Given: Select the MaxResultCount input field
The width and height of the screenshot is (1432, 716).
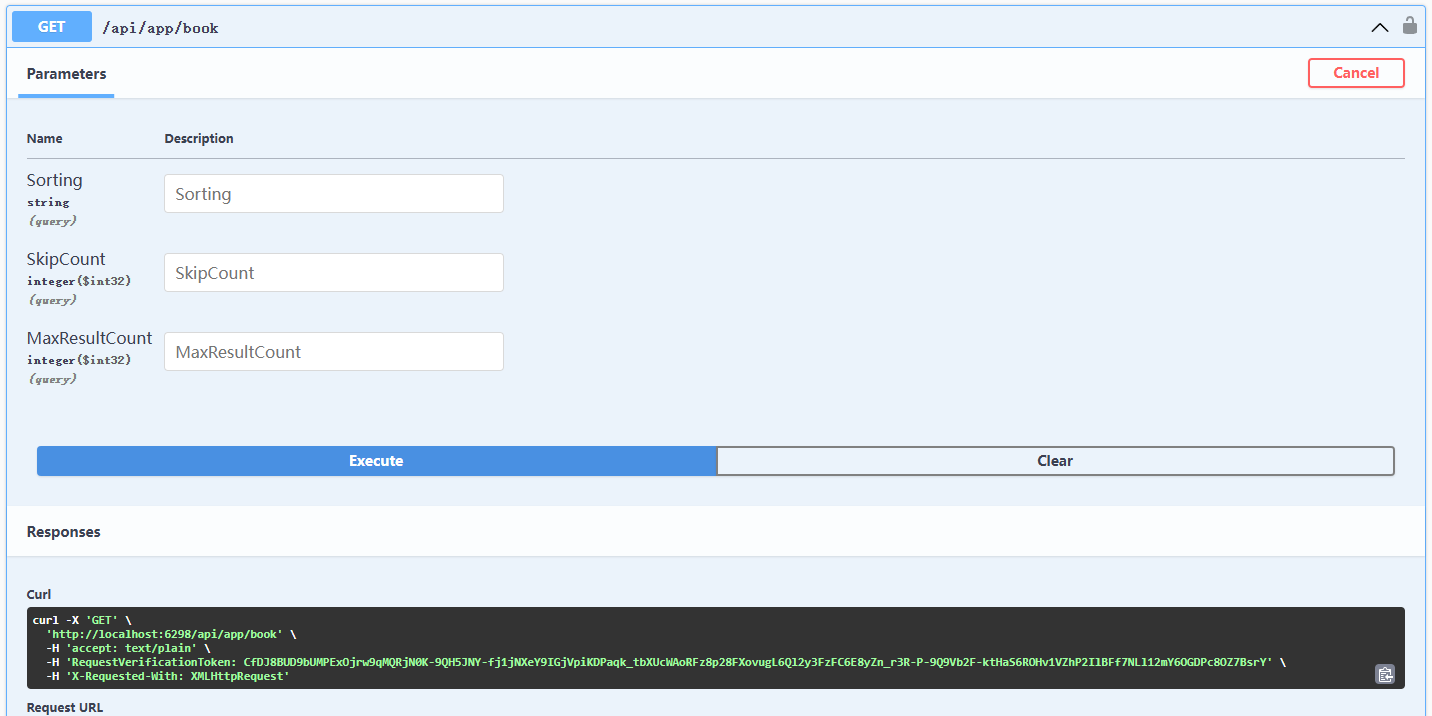Looking at the screenshot, I should (333, 352).
